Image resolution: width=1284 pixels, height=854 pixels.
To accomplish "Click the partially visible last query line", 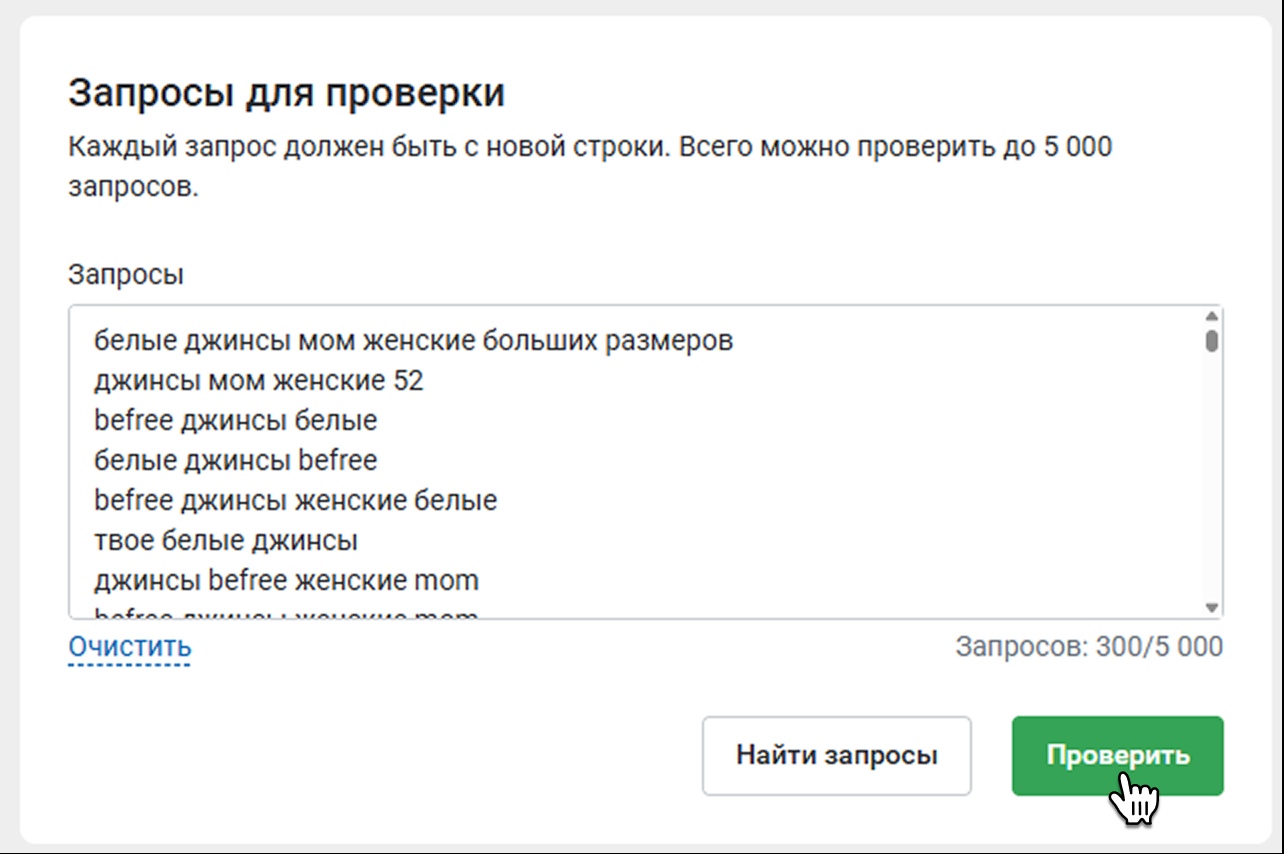I will (x=286, y=613).
